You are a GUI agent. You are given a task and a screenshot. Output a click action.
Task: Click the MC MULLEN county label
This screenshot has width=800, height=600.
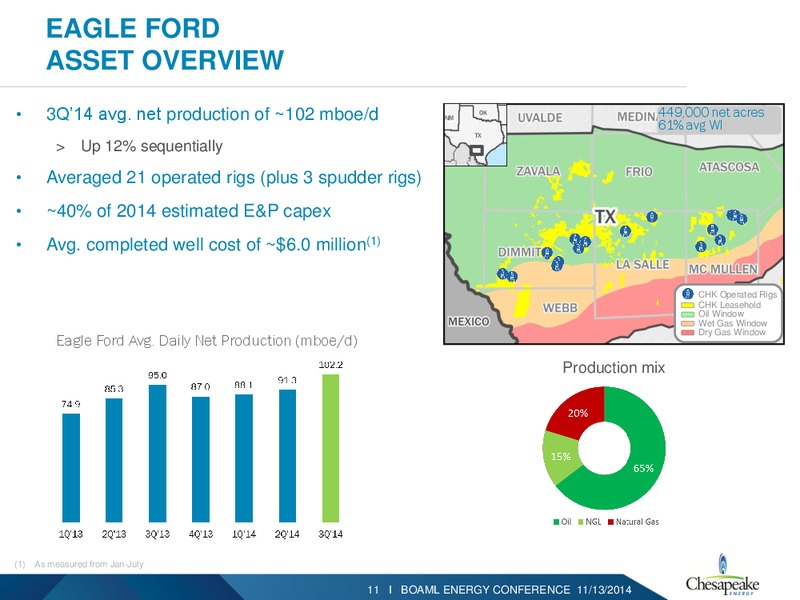(723, 269)
